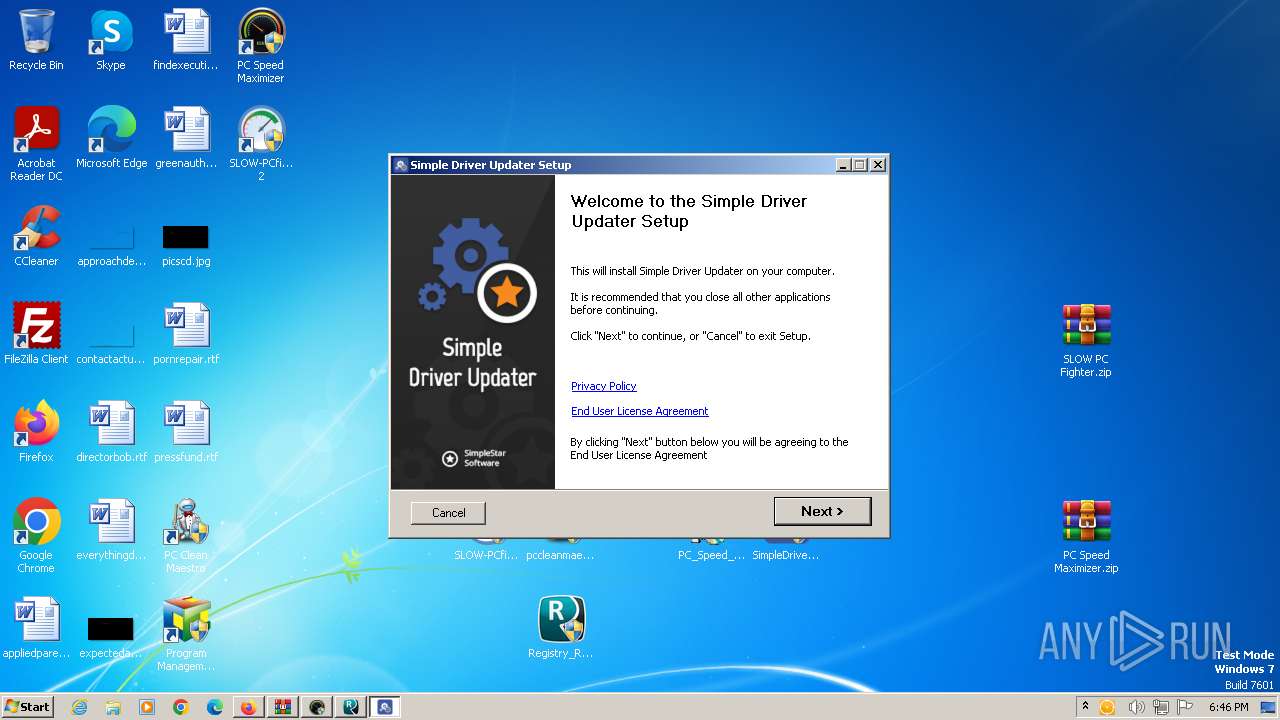Select the PC Speed Maximizer desktop icon
1280x720 pixels.
[261, 46]
